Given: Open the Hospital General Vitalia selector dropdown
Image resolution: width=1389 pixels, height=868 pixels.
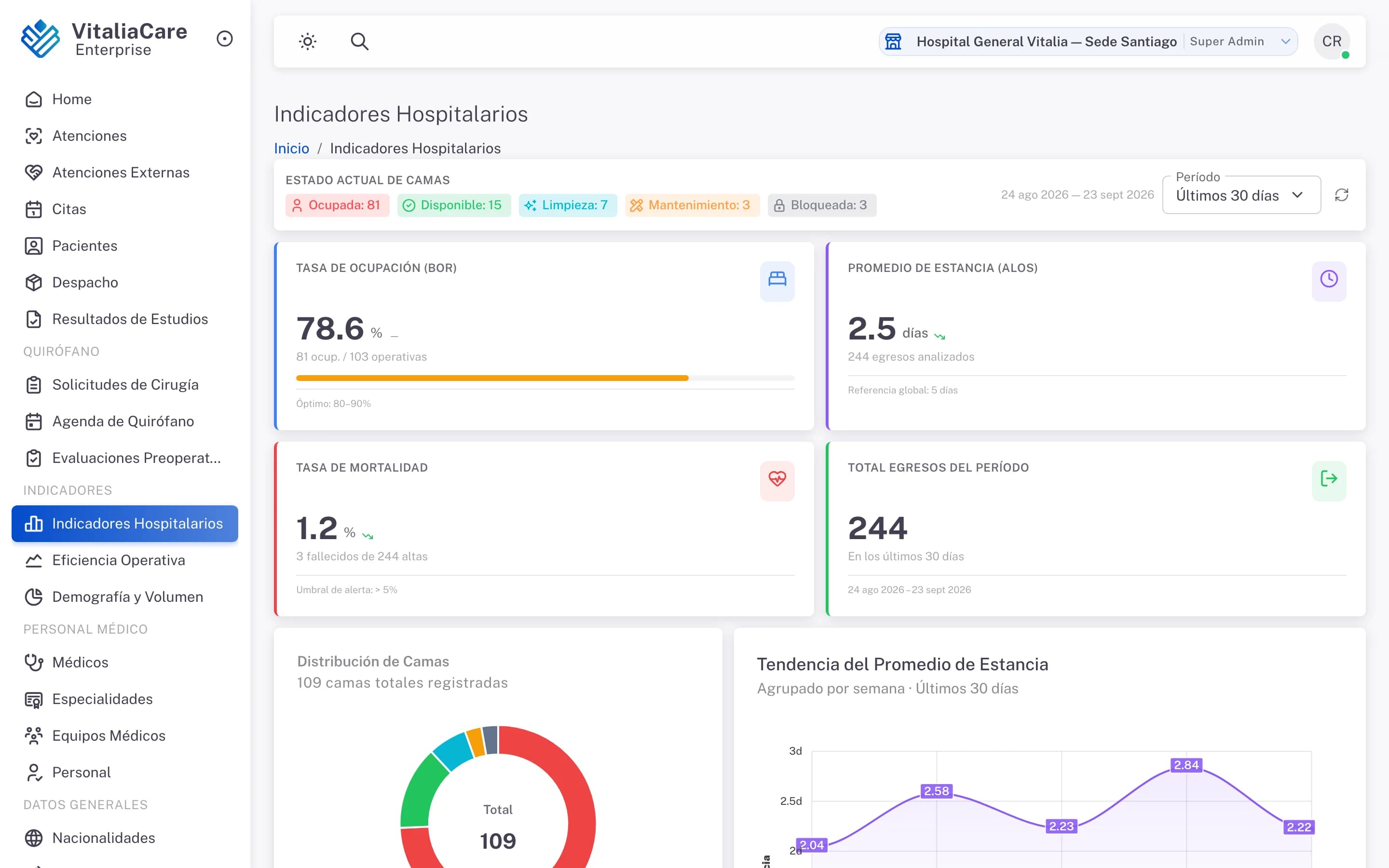Looking at the screenshot, I should (1088, 41).
